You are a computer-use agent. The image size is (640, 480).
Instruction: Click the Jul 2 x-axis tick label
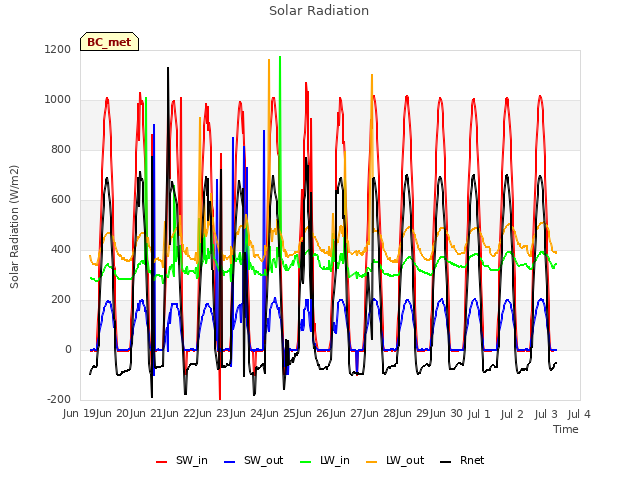[x=512, y=414]
